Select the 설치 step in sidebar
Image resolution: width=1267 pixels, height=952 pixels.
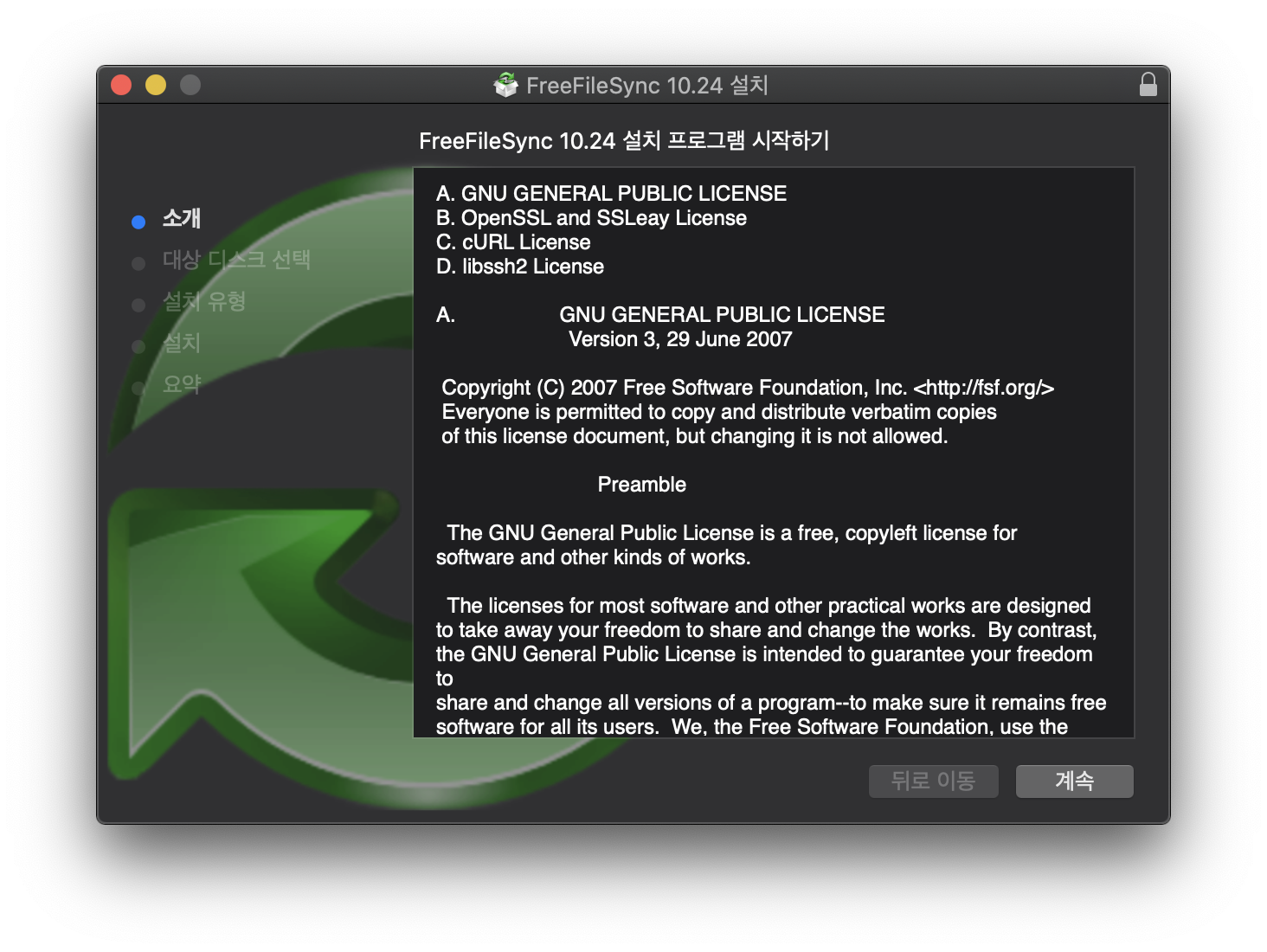[x=182, y=343]
